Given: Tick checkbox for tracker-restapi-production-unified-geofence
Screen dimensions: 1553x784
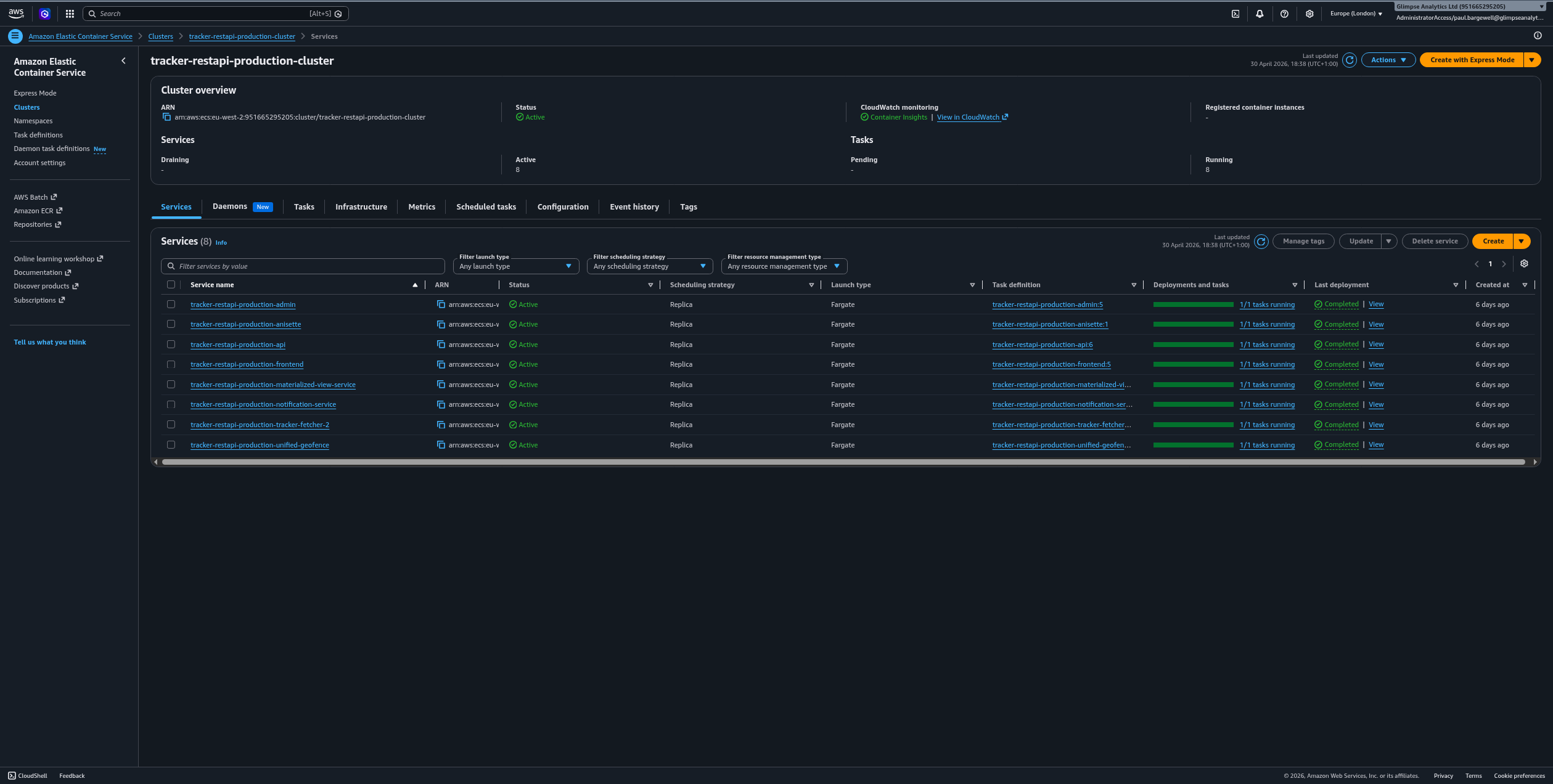Looking at the screenshot, I should tap(171, 445).
